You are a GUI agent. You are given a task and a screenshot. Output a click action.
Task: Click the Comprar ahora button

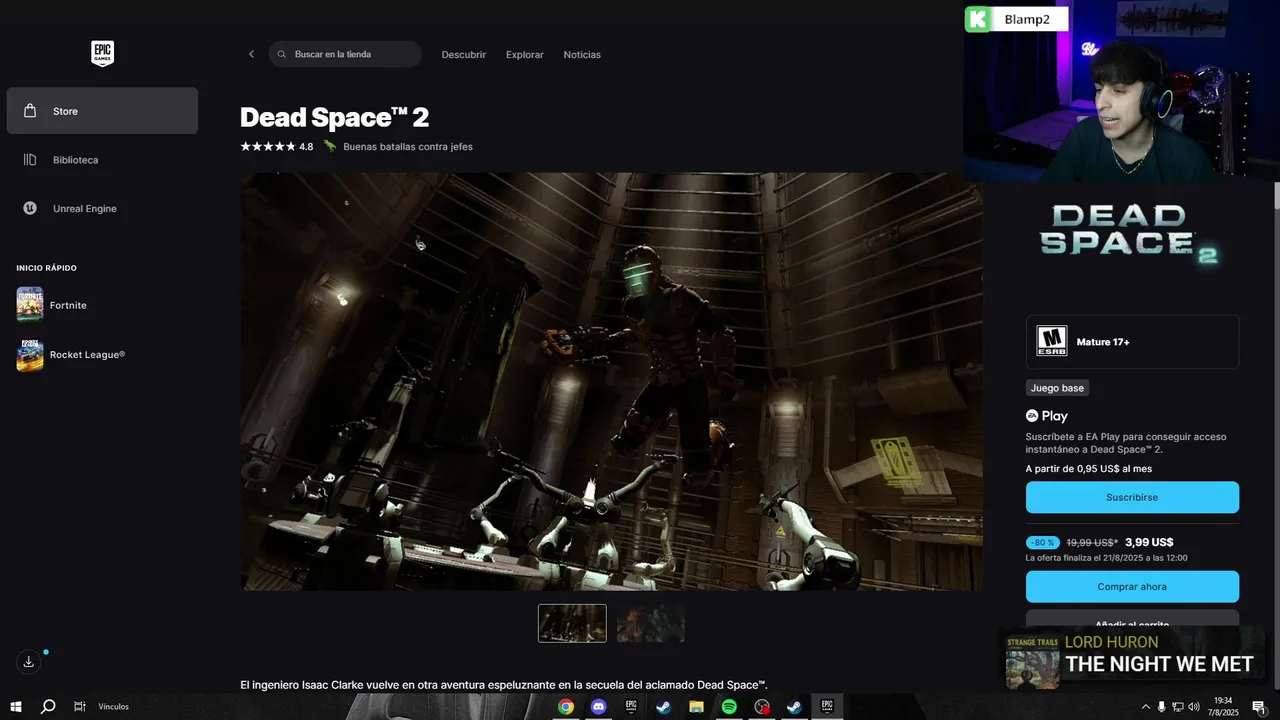tap(1132, 587)
